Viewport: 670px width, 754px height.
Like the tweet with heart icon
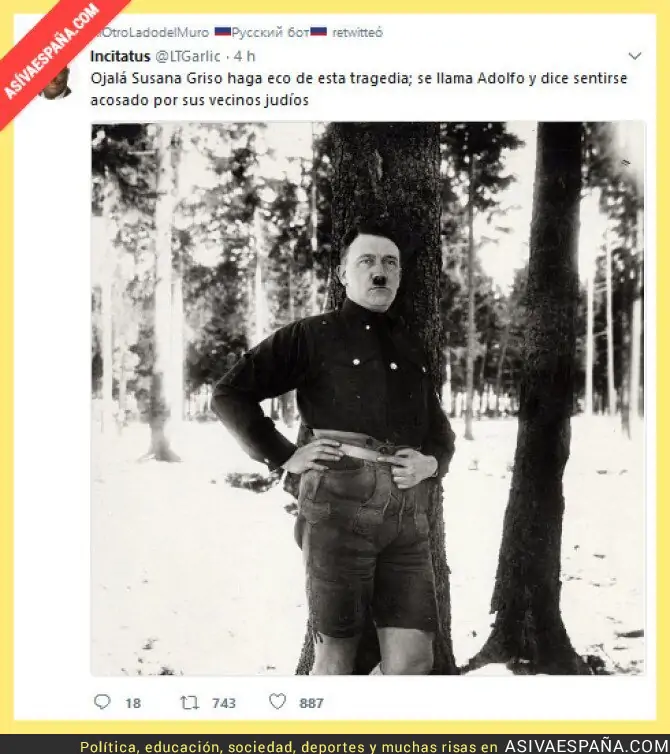[278, 702]
